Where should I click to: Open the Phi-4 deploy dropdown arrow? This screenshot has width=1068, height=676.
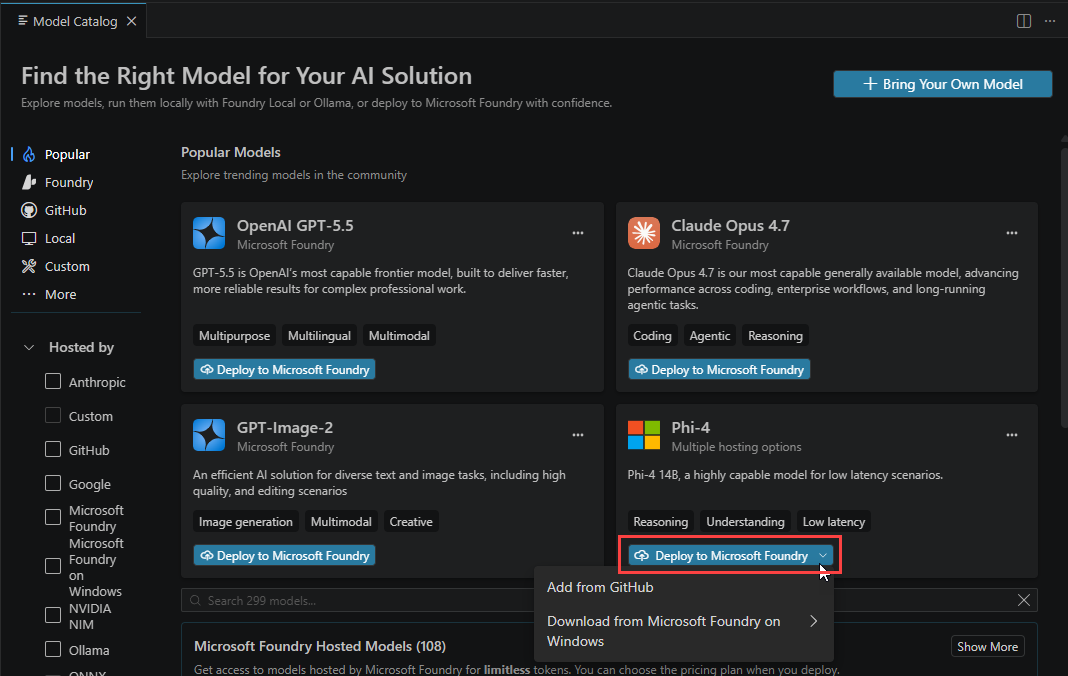coord(823,556)
